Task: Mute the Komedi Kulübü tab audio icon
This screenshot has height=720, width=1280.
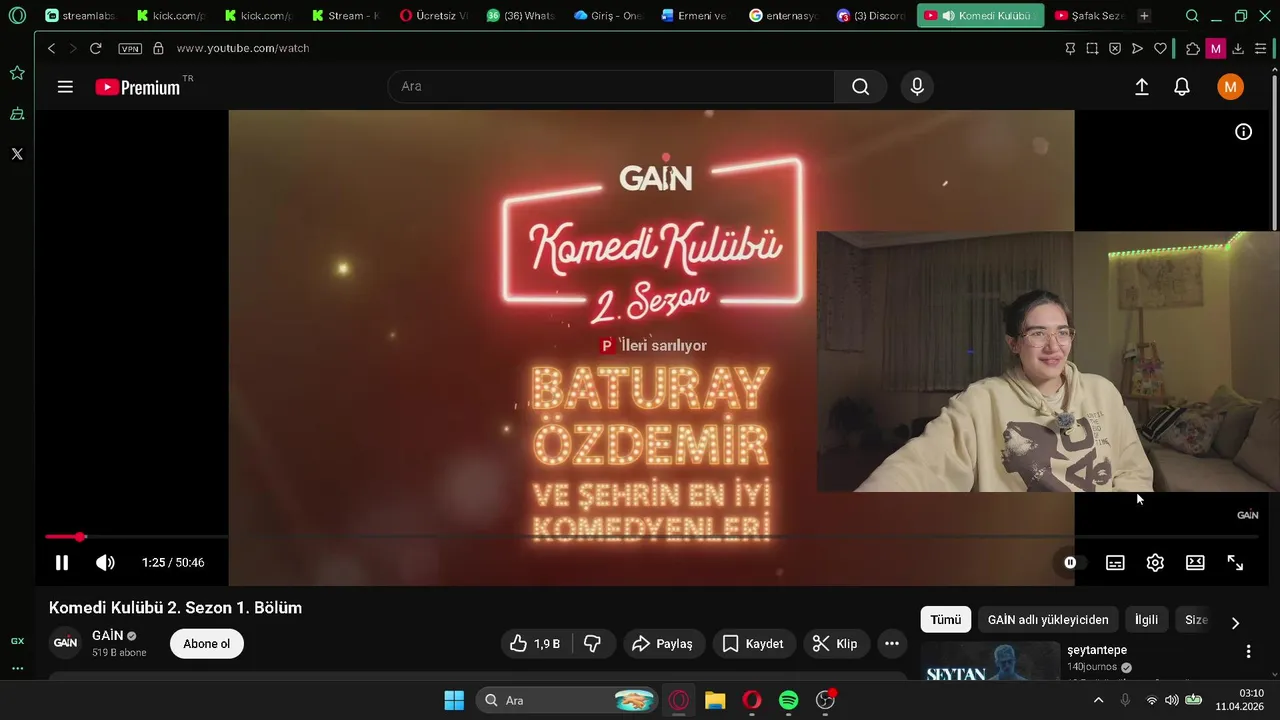Action: click(x=948, y=16)
